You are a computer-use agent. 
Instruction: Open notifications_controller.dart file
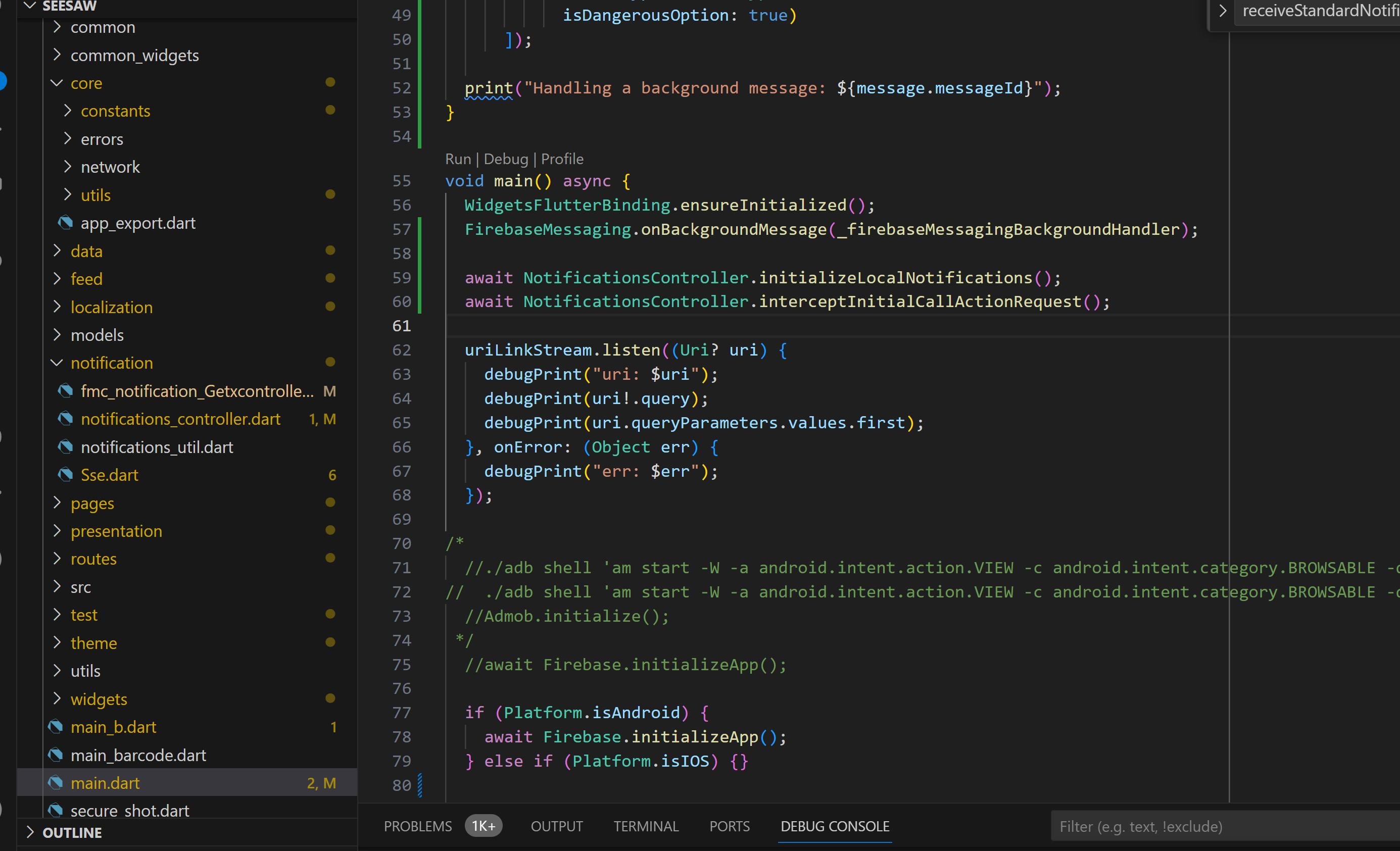pos(180,419)
